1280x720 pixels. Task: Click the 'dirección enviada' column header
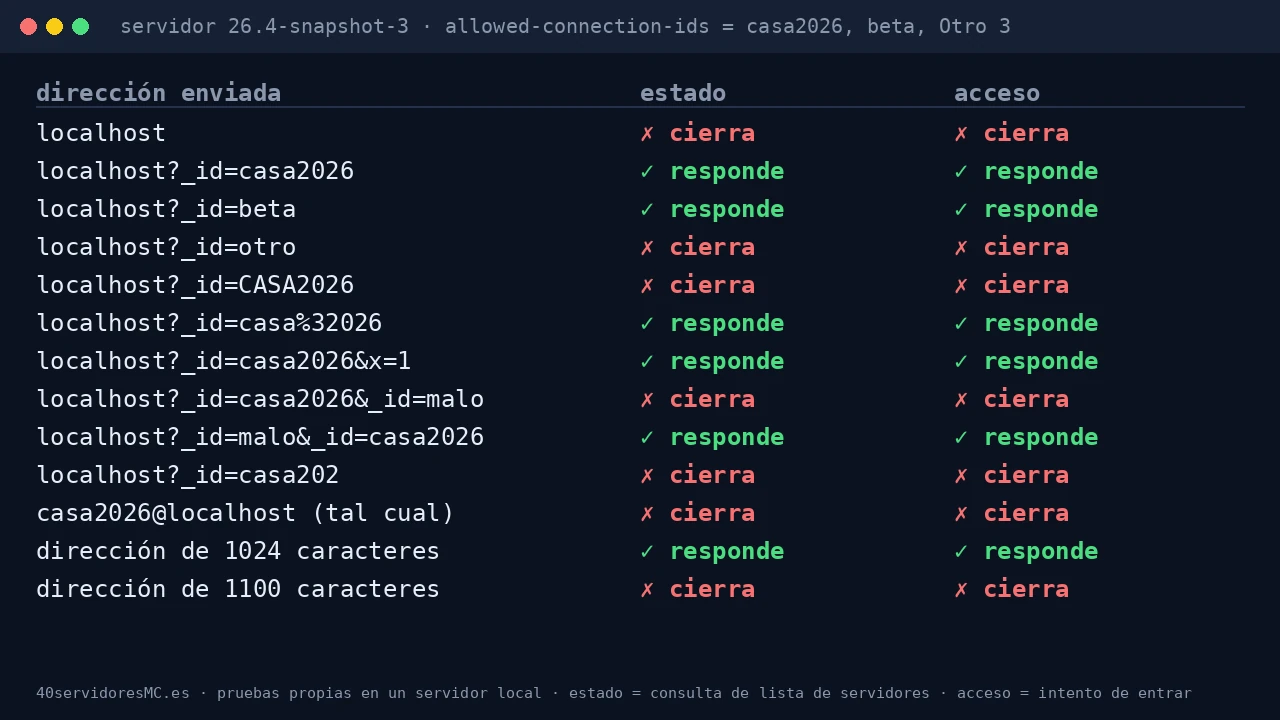pyautogui.click(x=158, y=93)
